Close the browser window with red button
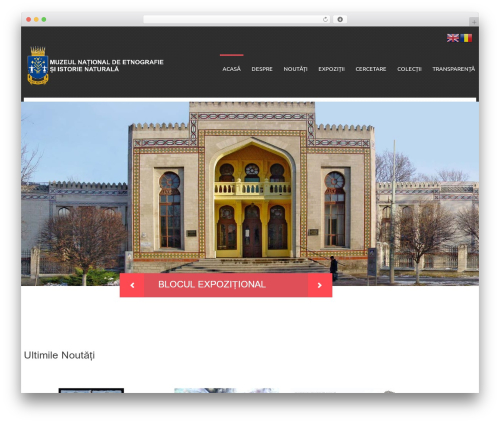Viewport: 500px width, 423px height. pyautogui.click(x=29, y=19)
